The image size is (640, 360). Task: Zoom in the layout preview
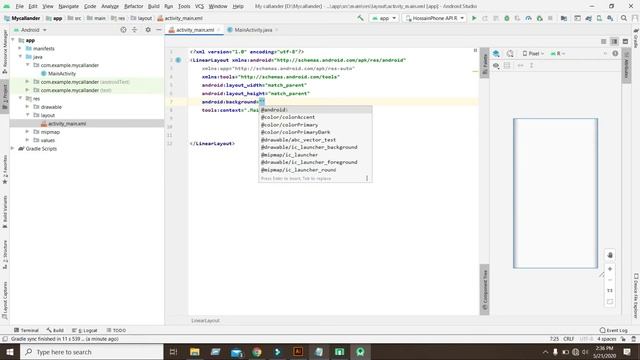(x=610, y=269)
